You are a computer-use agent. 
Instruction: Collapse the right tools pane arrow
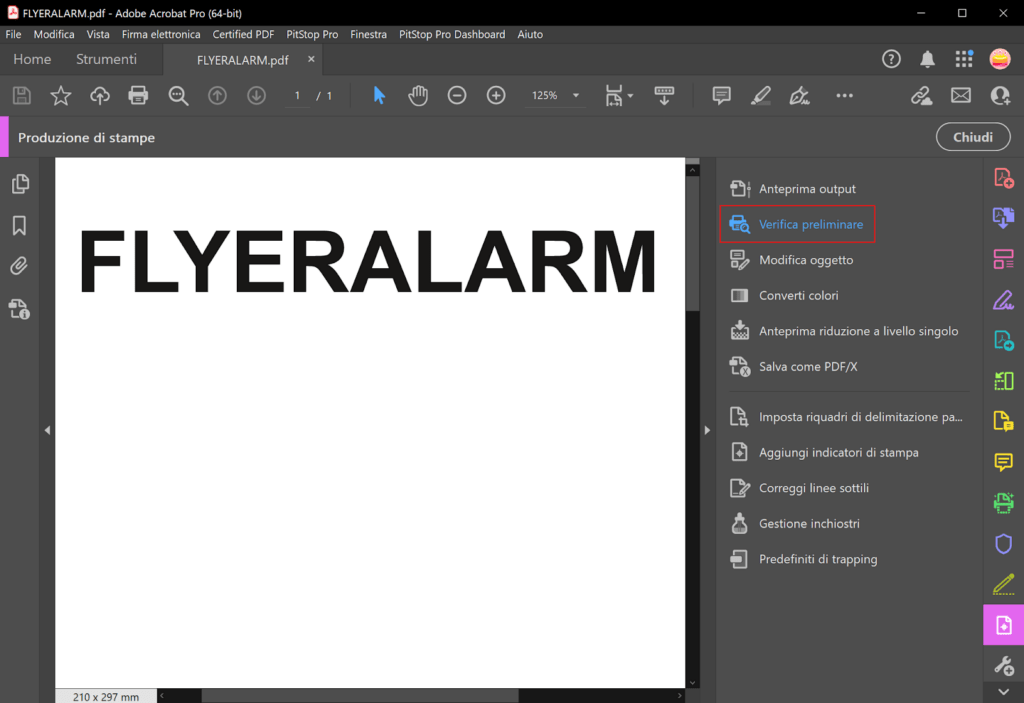tap(707, 430)
